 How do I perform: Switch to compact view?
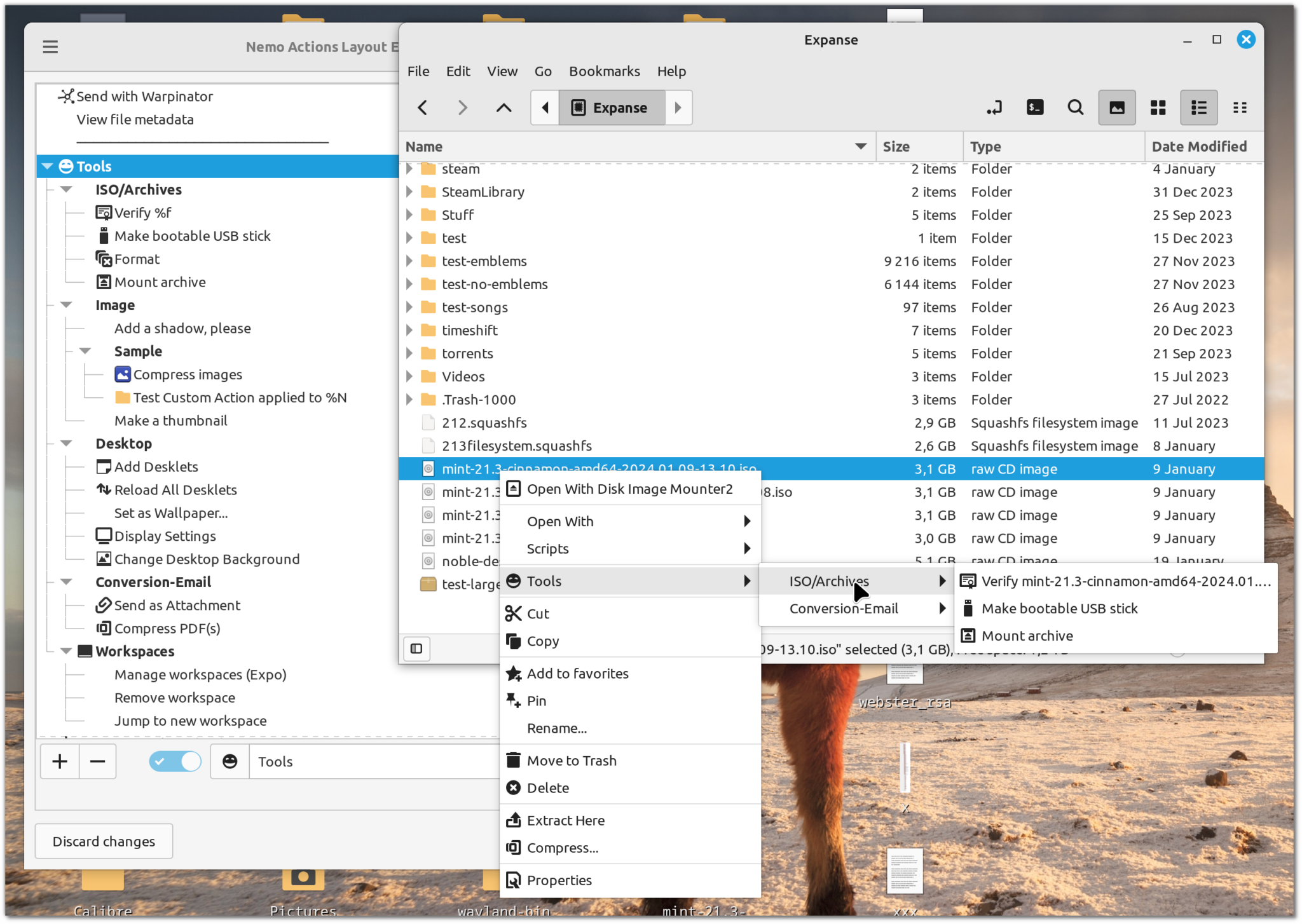[x=1240, y=107]
